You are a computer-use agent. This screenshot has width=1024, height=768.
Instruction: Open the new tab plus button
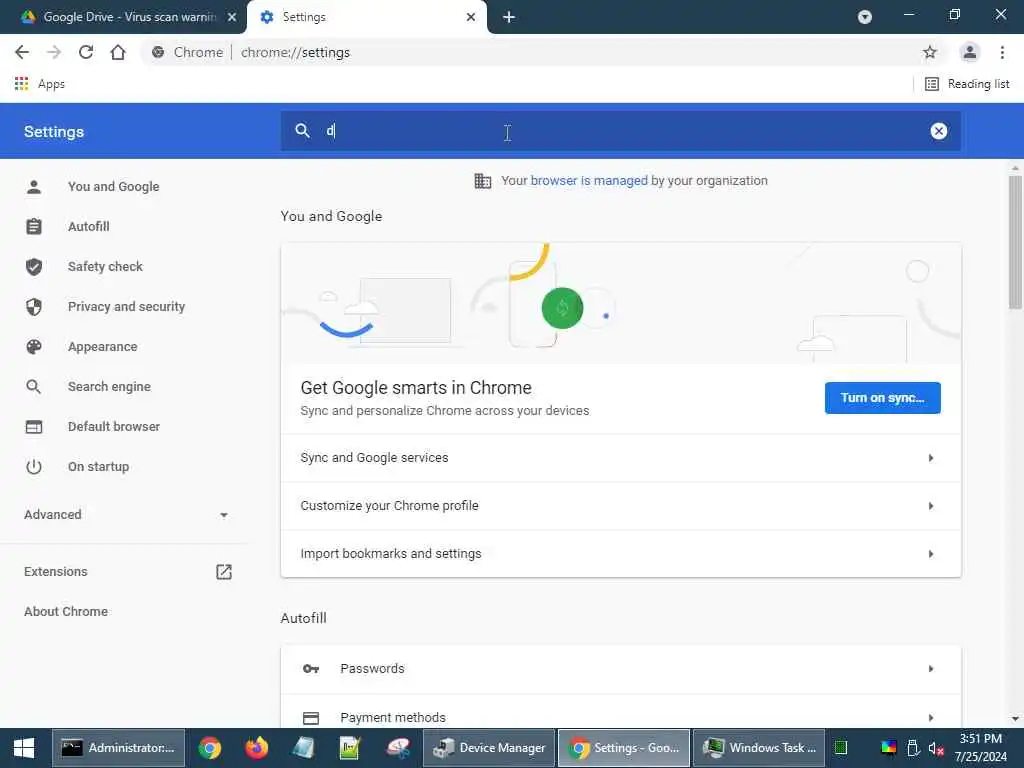[509, 17]
